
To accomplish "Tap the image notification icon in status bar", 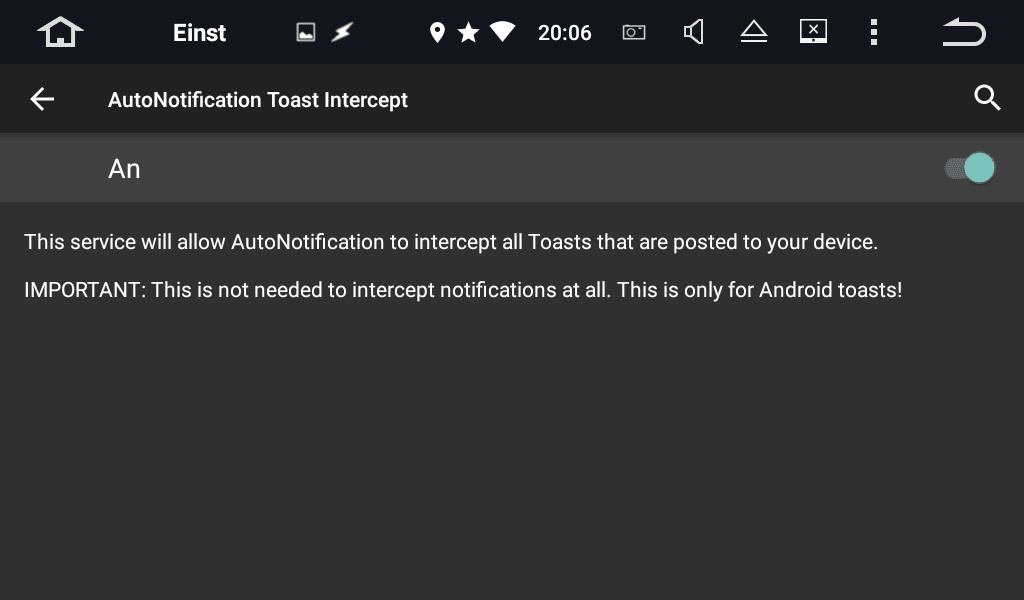I will 306,32.
